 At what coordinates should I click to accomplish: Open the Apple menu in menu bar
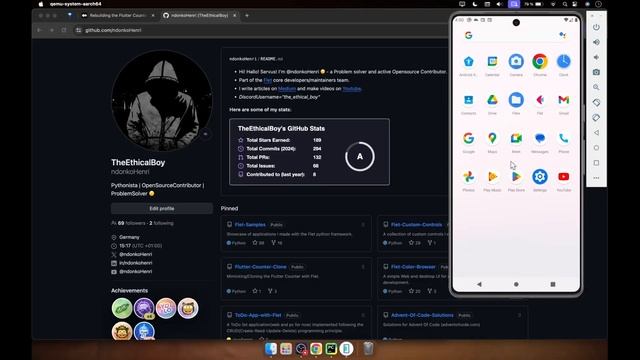click(41, 4)
